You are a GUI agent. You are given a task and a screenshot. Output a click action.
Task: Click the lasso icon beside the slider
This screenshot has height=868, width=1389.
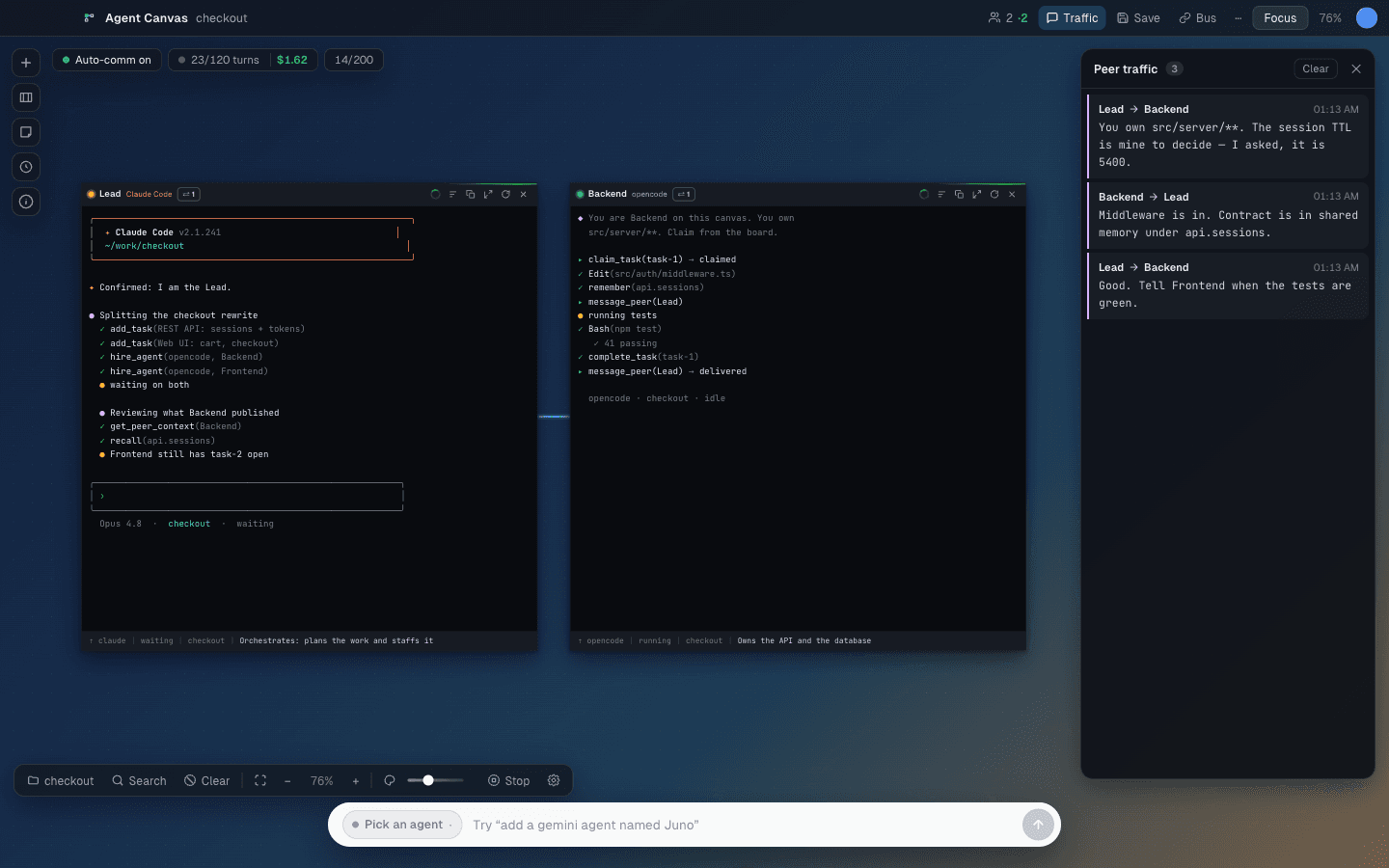(390, 780)
